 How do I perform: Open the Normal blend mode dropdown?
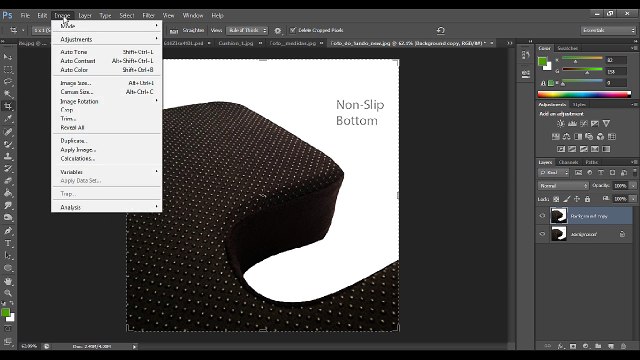click(563, 186)
